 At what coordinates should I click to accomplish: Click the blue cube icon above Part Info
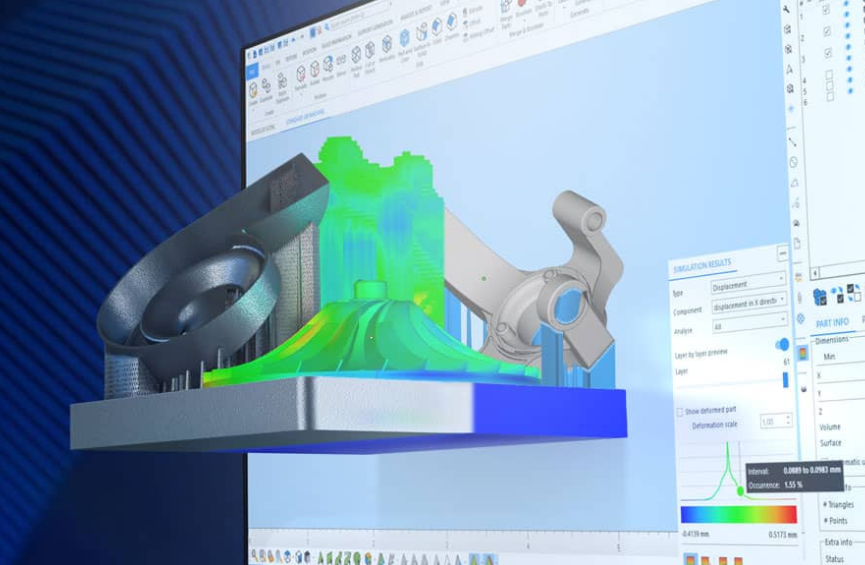point(819,295)
